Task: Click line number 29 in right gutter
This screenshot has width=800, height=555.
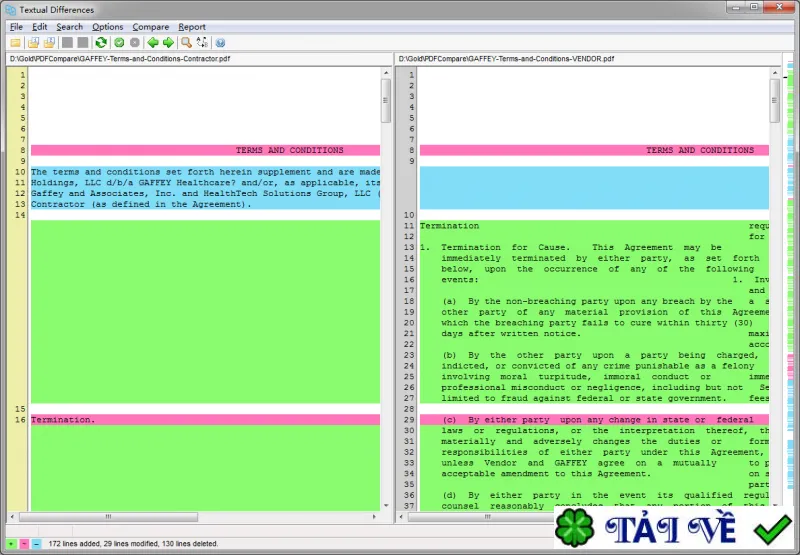Action: coord(409,420)
